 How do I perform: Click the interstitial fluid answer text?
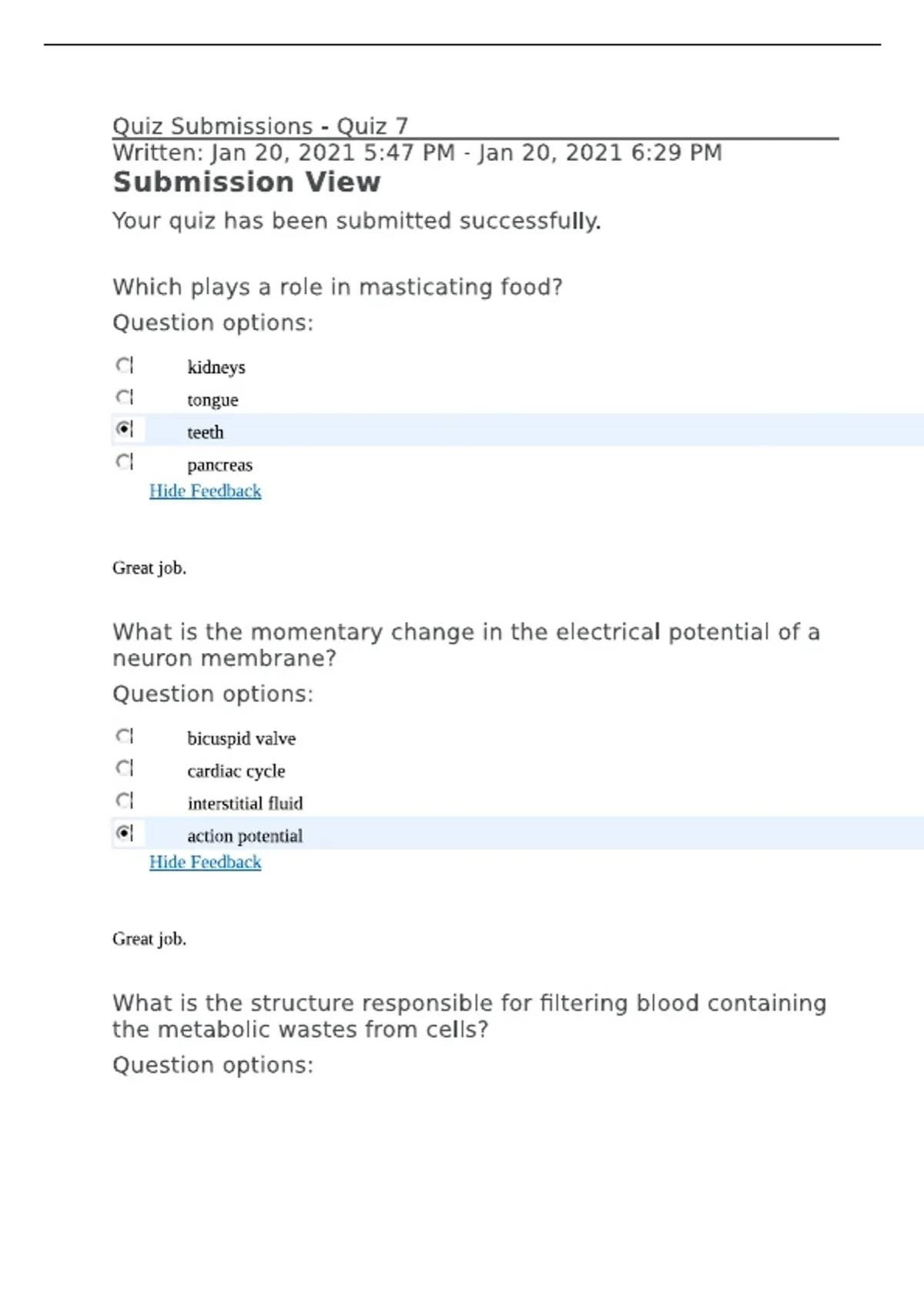click(x=245, y=804)
